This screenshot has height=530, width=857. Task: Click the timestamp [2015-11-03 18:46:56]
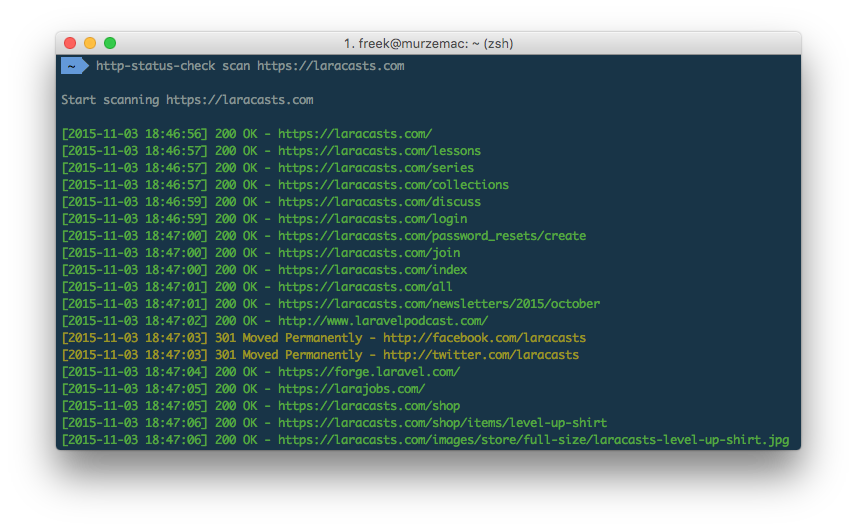134,134
